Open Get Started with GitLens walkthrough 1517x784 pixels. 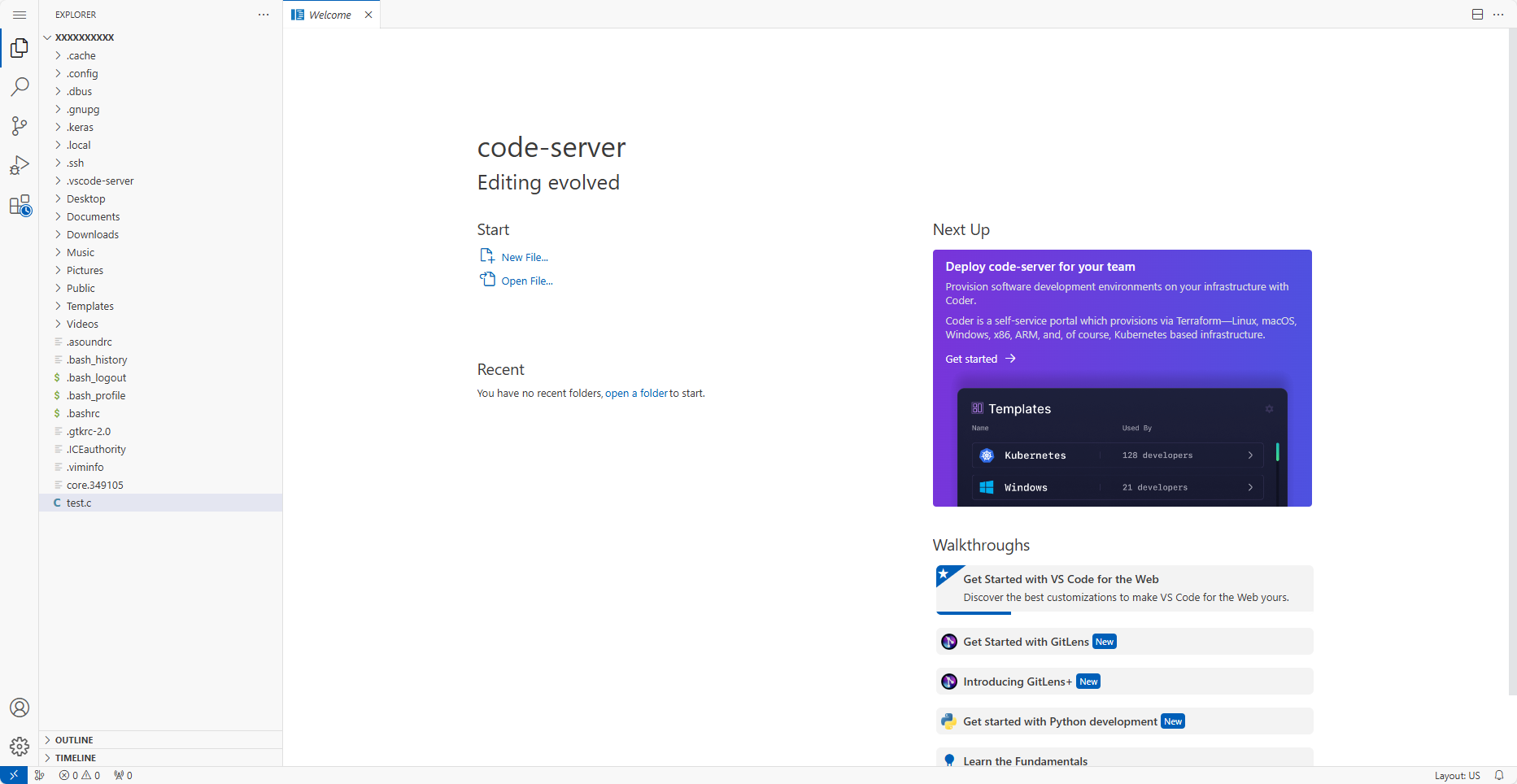[1124, 642]
